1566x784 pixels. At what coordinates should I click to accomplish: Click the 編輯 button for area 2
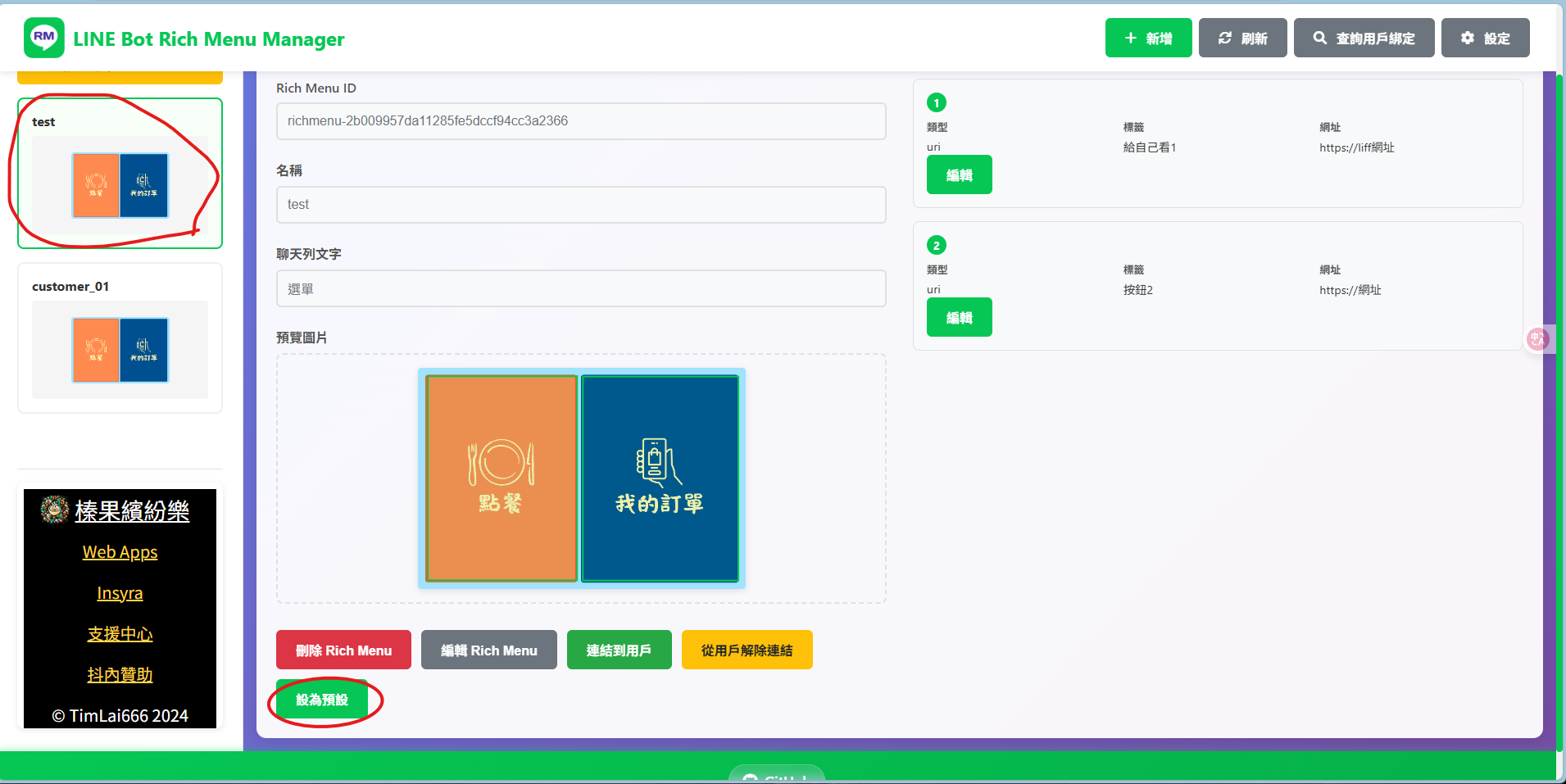[x=959, y=317]
